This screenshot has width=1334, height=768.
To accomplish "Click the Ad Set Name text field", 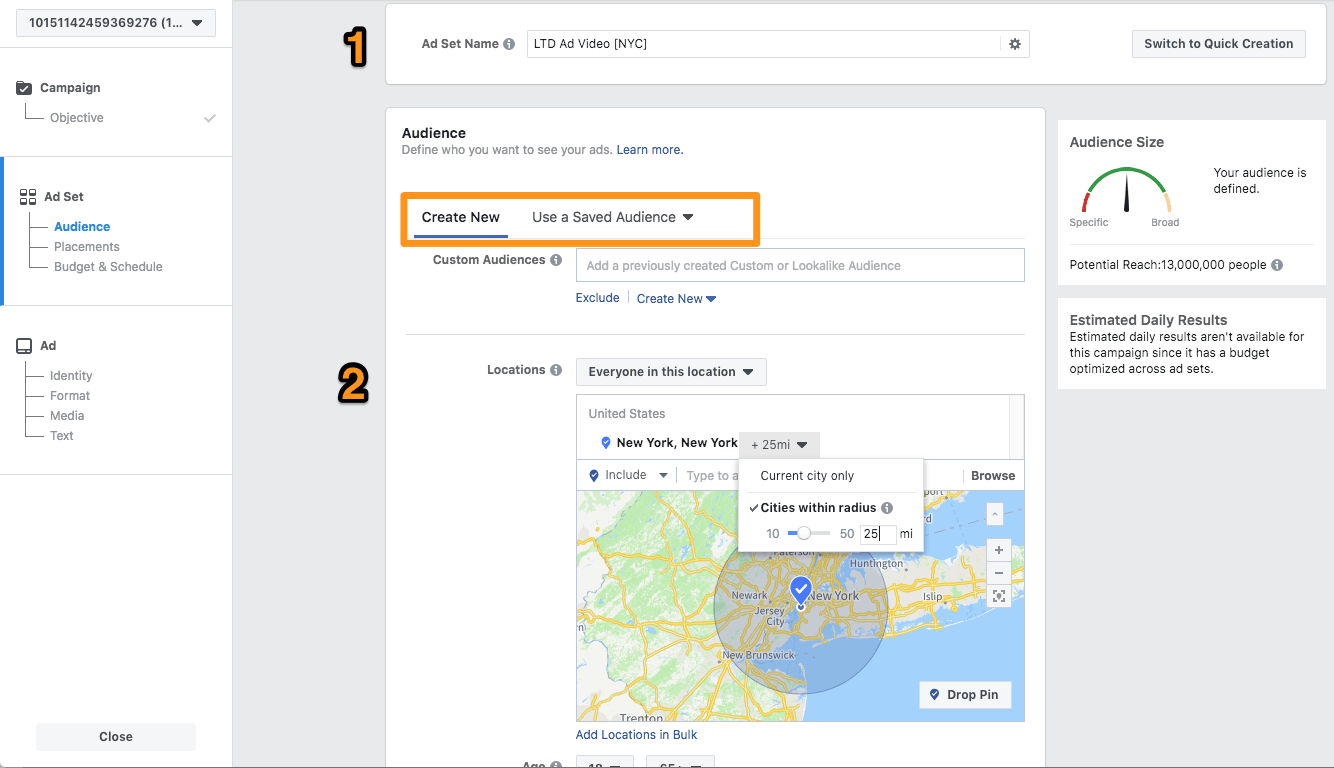I will click(x=764, y=44).
